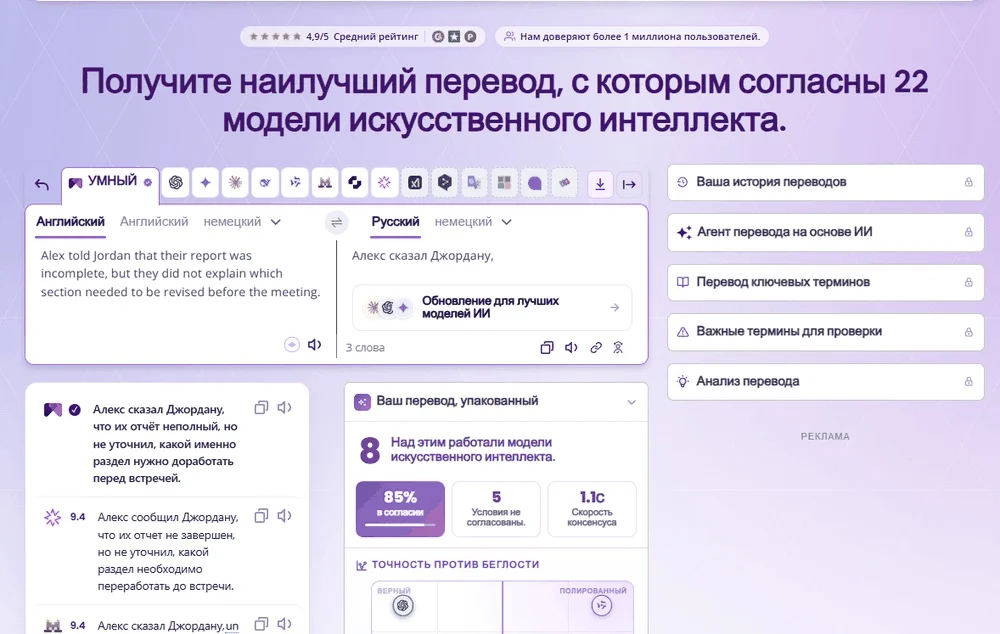This screenshot has width=1000, height=634.
Task: Select the DeepSeek whale model icon
Action: 265,182
